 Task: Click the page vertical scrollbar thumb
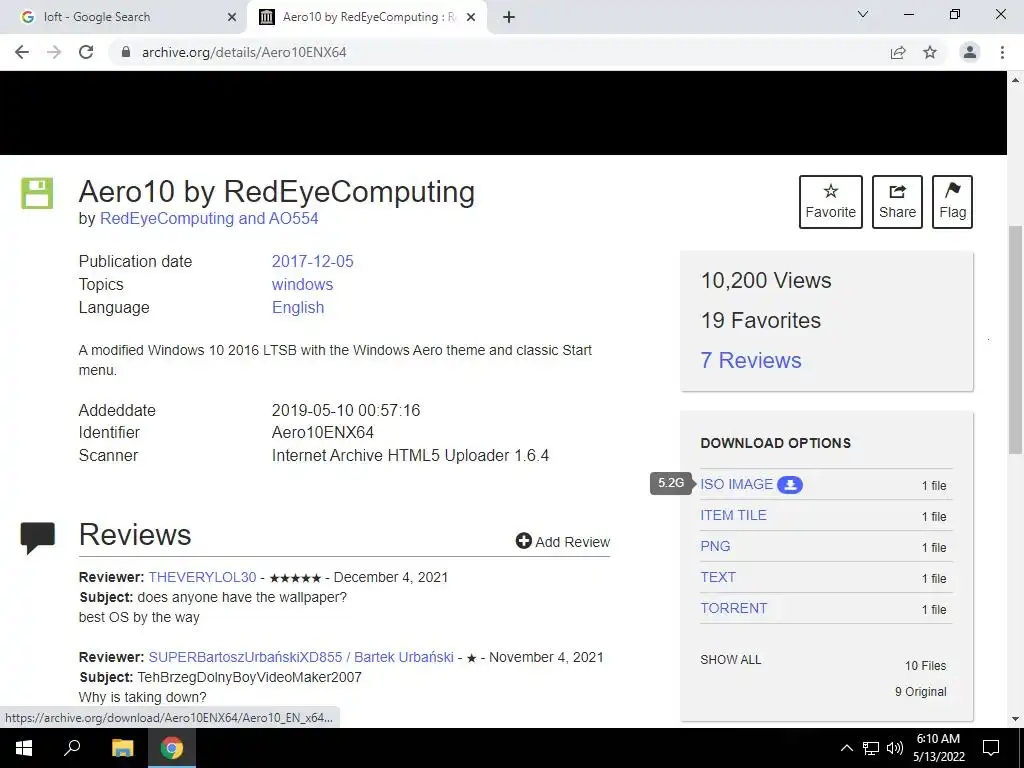coord(1015,340)
